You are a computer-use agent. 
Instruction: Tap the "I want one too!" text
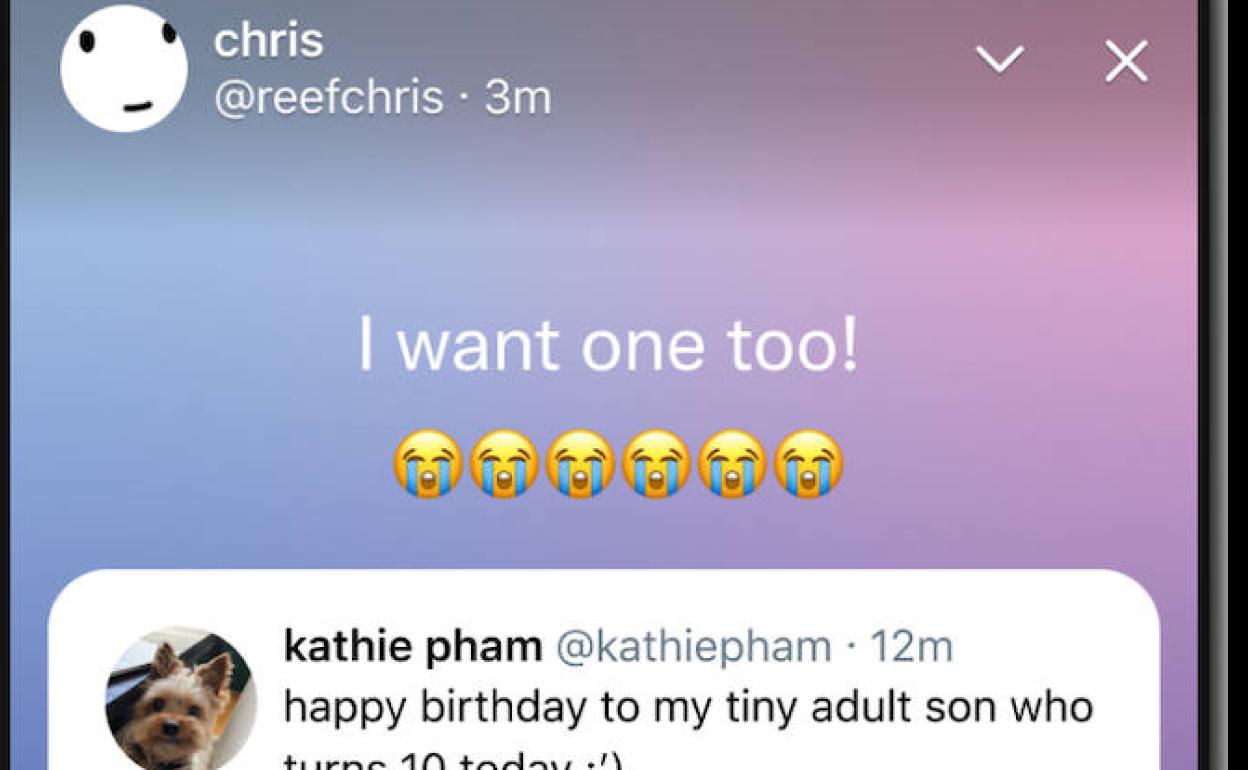(x=608, y=346)
